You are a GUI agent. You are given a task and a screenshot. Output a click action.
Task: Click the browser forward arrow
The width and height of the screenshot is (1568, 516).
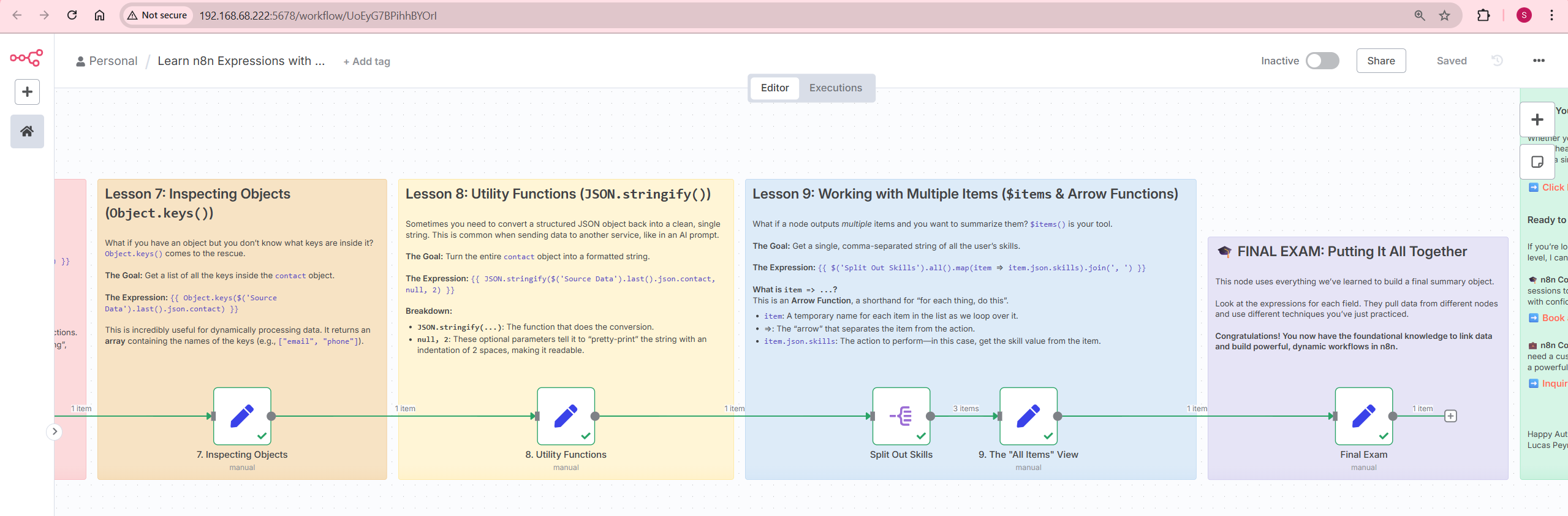(x=44, y=15)
